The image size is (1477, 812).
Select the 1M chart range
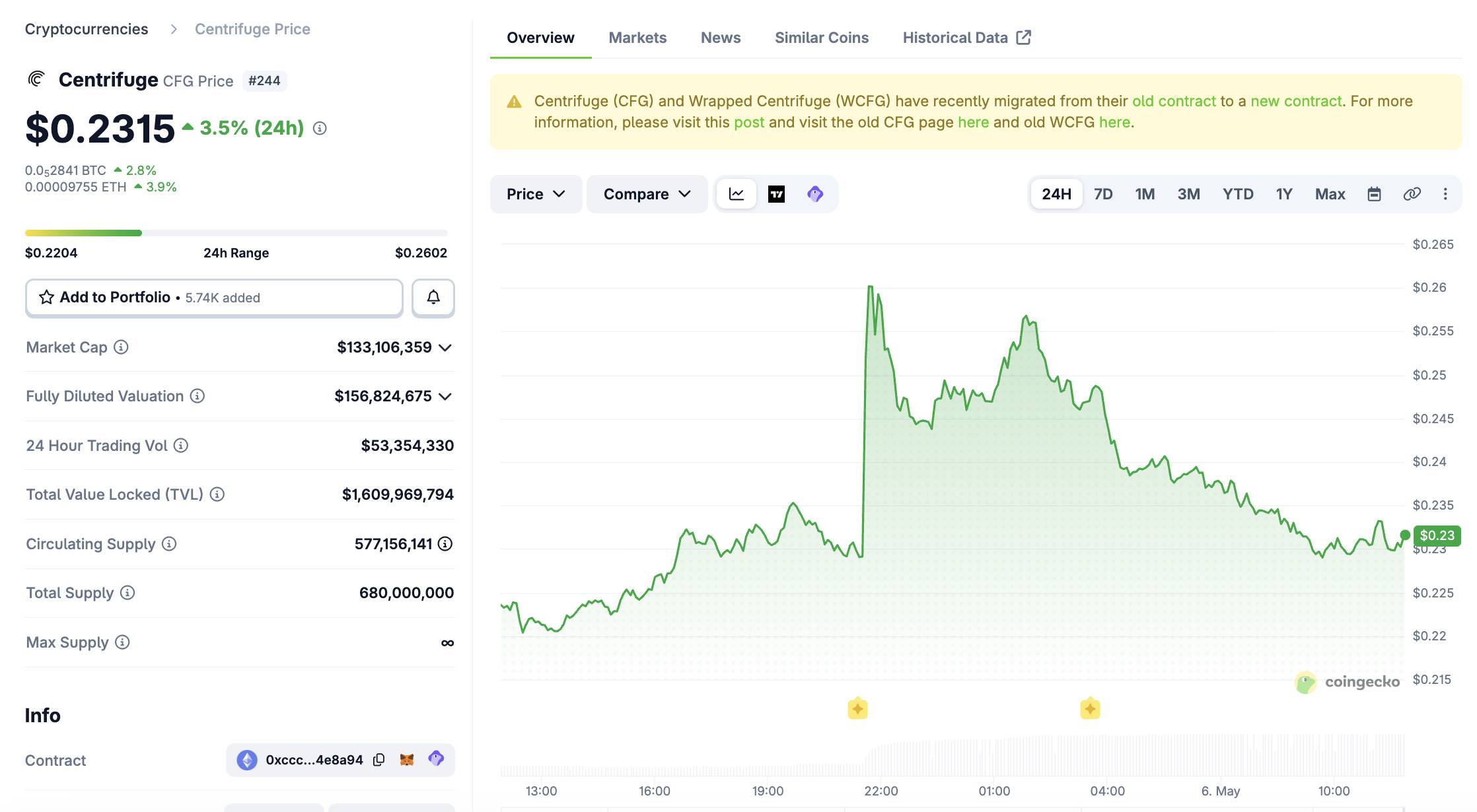(1145, 194)
